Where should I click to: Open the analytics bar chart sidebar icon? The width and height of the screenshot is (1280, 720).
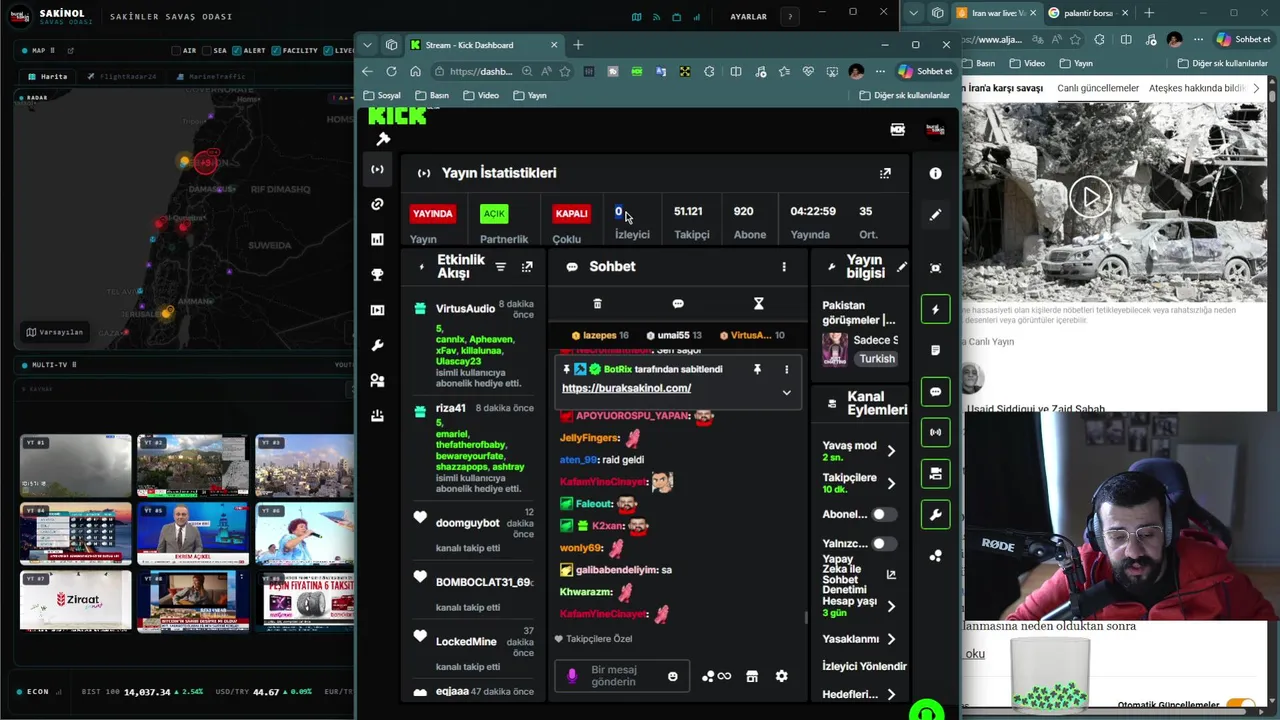[377, 239]
